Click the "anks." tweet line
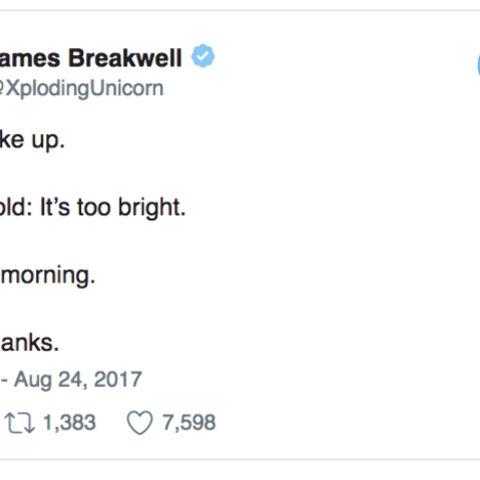480x480 pixels. [x=30, y=343]
